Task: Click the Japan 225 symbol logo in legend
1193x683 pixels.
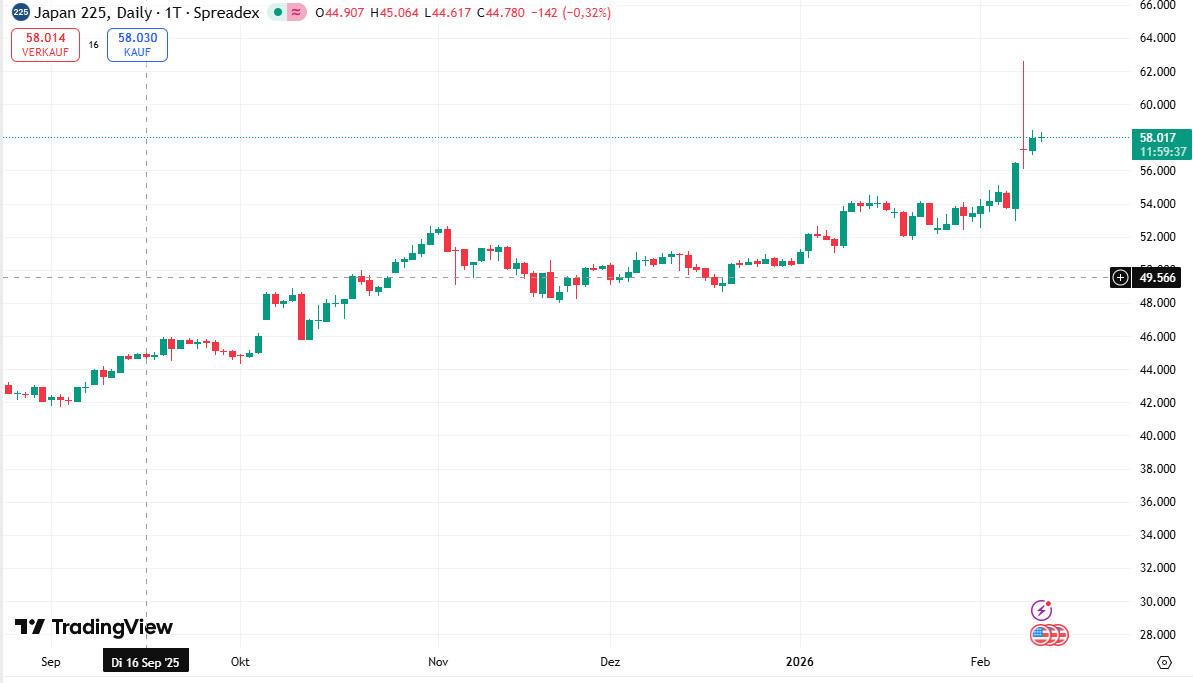Action: (x=21, y=14)
